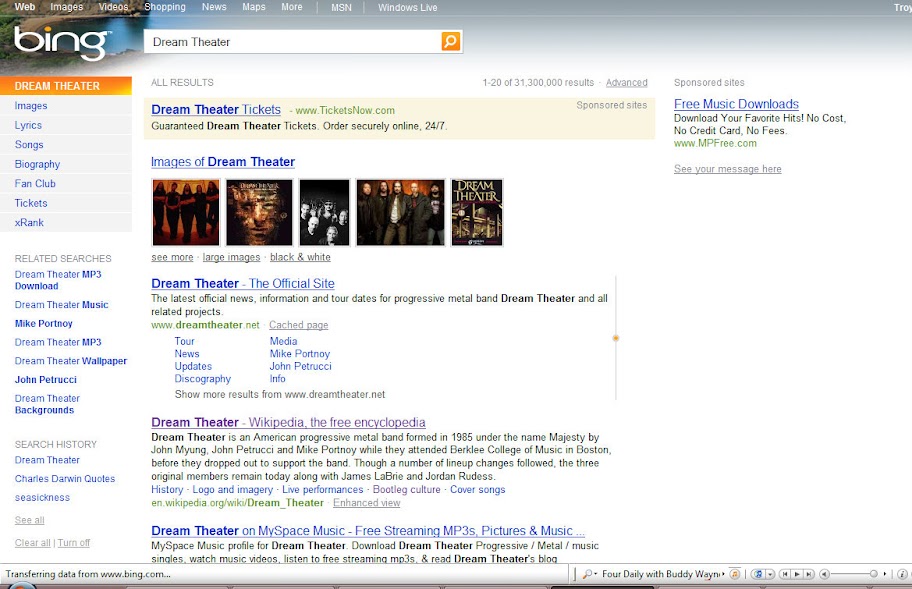
Task: Open the Advanced search link
Action: 626,83
